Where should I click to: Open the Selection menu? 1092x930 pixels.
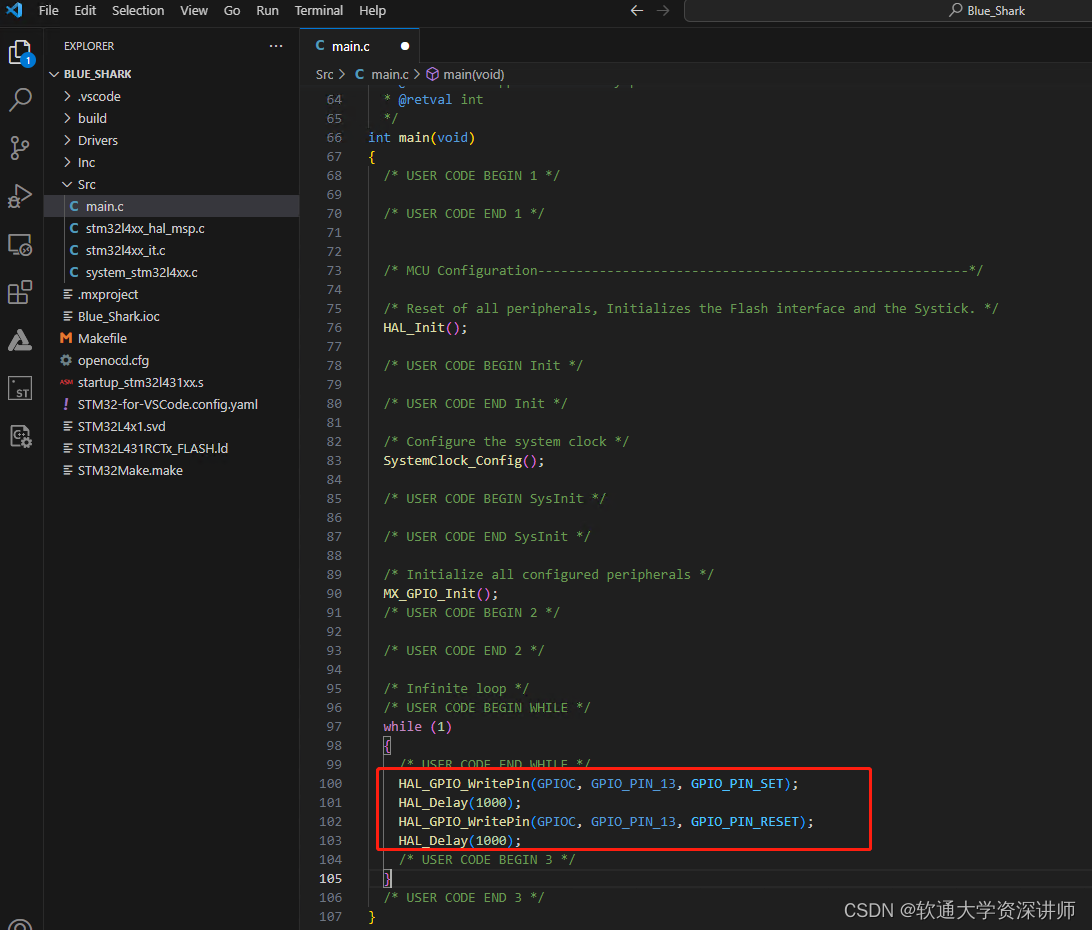(138, 10)
